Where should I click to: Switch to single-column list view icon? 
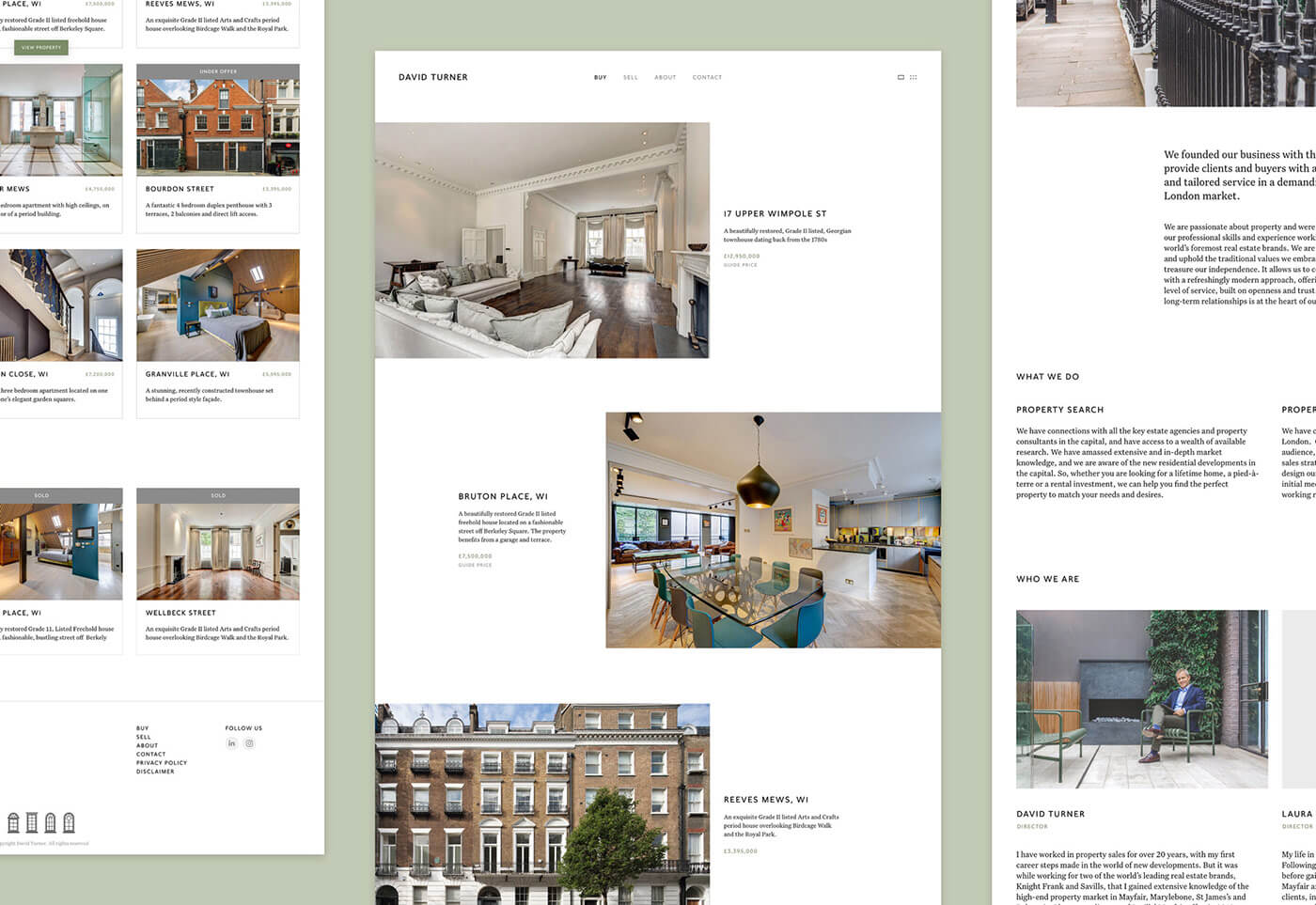(x=901, y=77)
